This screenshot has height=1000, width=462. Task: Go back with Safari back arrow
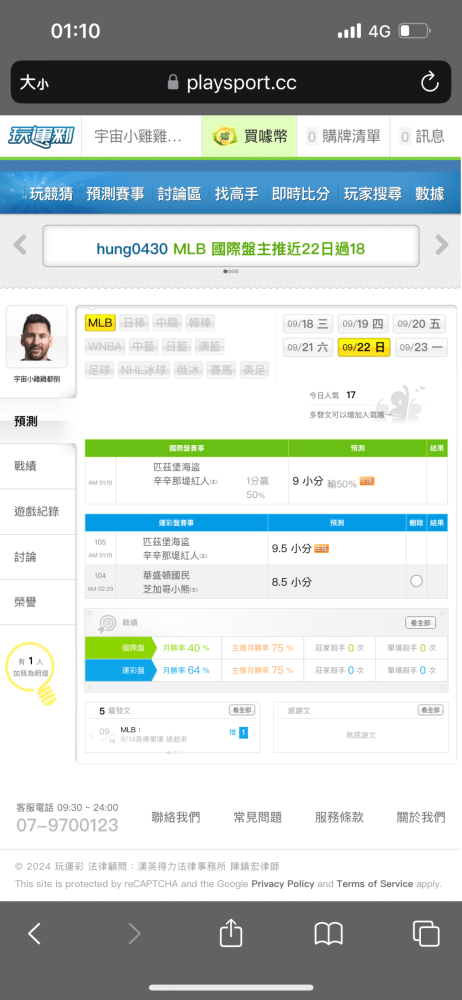click(34, 934)
